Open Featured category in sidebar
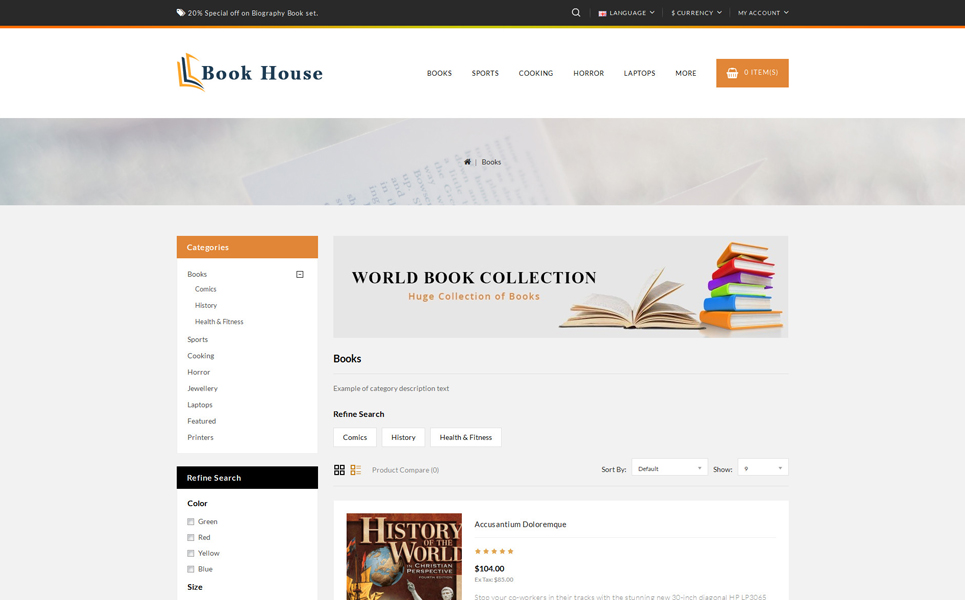Image resolution: width=965 pixels, height=600 pixels. click(201, 422)
